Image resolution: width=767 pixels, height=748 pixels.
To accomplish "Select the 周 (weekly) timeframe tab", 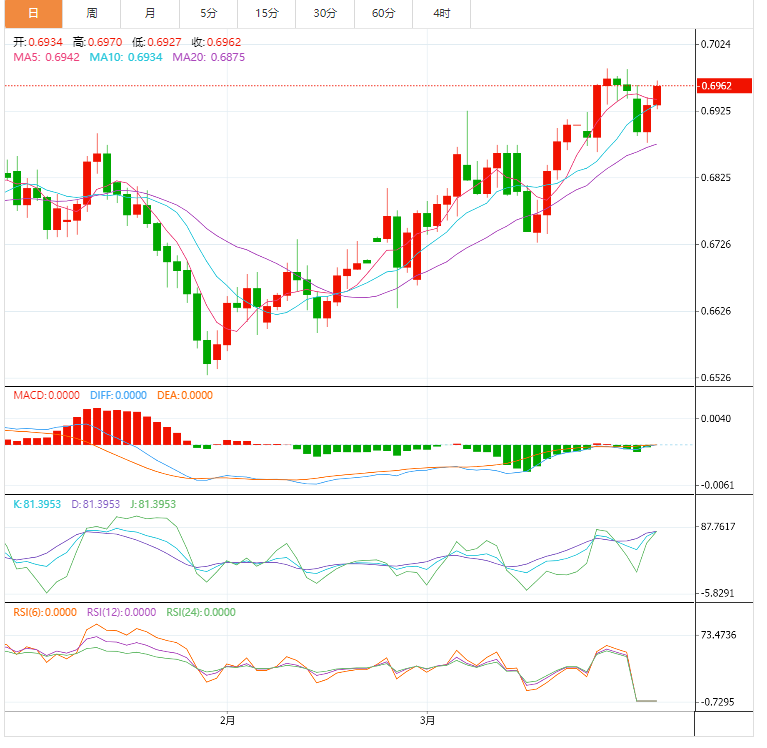I will [x=92, y=14].
